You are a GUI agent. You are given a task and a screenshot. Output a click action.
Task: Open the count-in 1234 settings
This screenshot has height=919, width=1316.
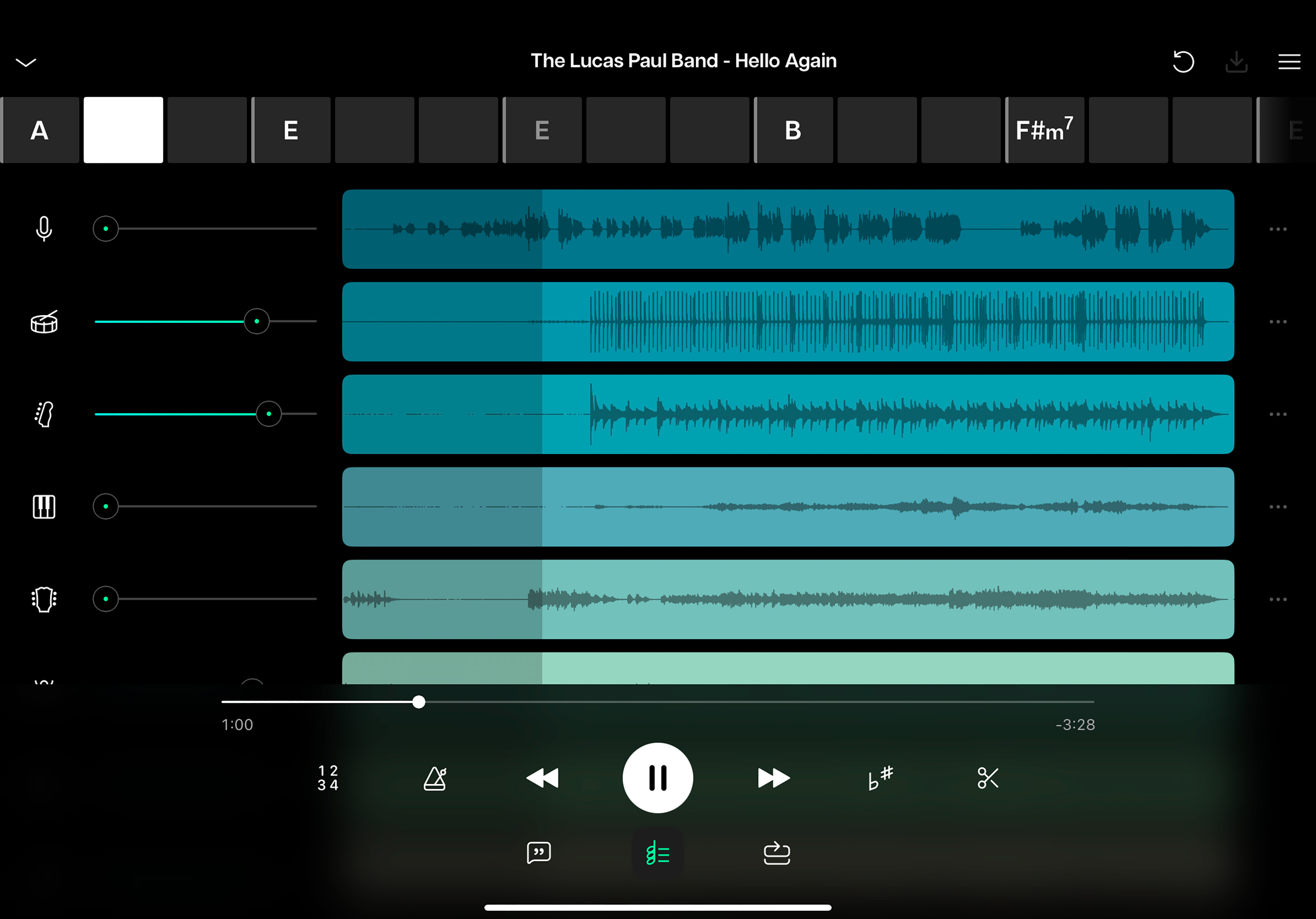[328, 778]
